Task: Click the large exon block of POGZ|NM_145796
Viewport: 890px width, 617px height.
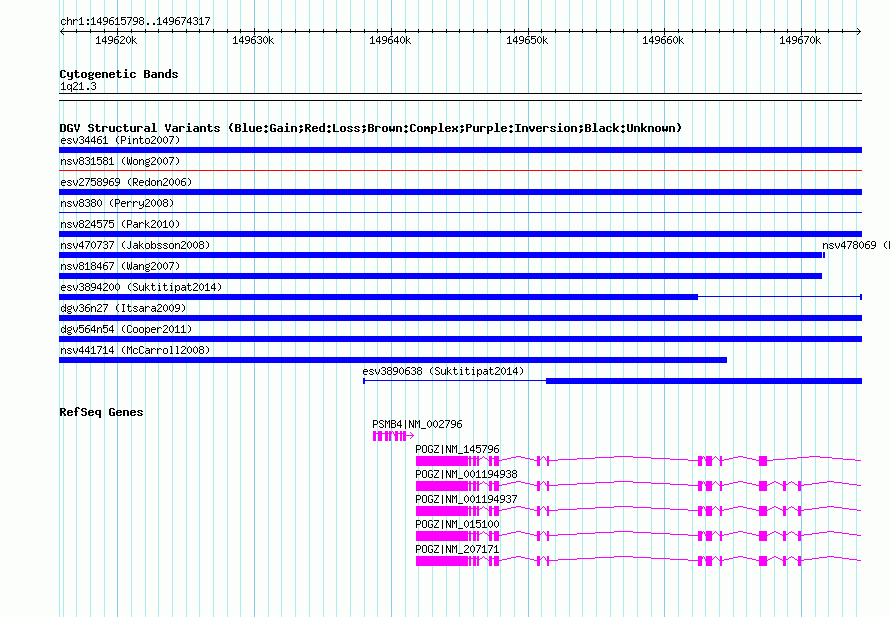Action: click(442, 461)
